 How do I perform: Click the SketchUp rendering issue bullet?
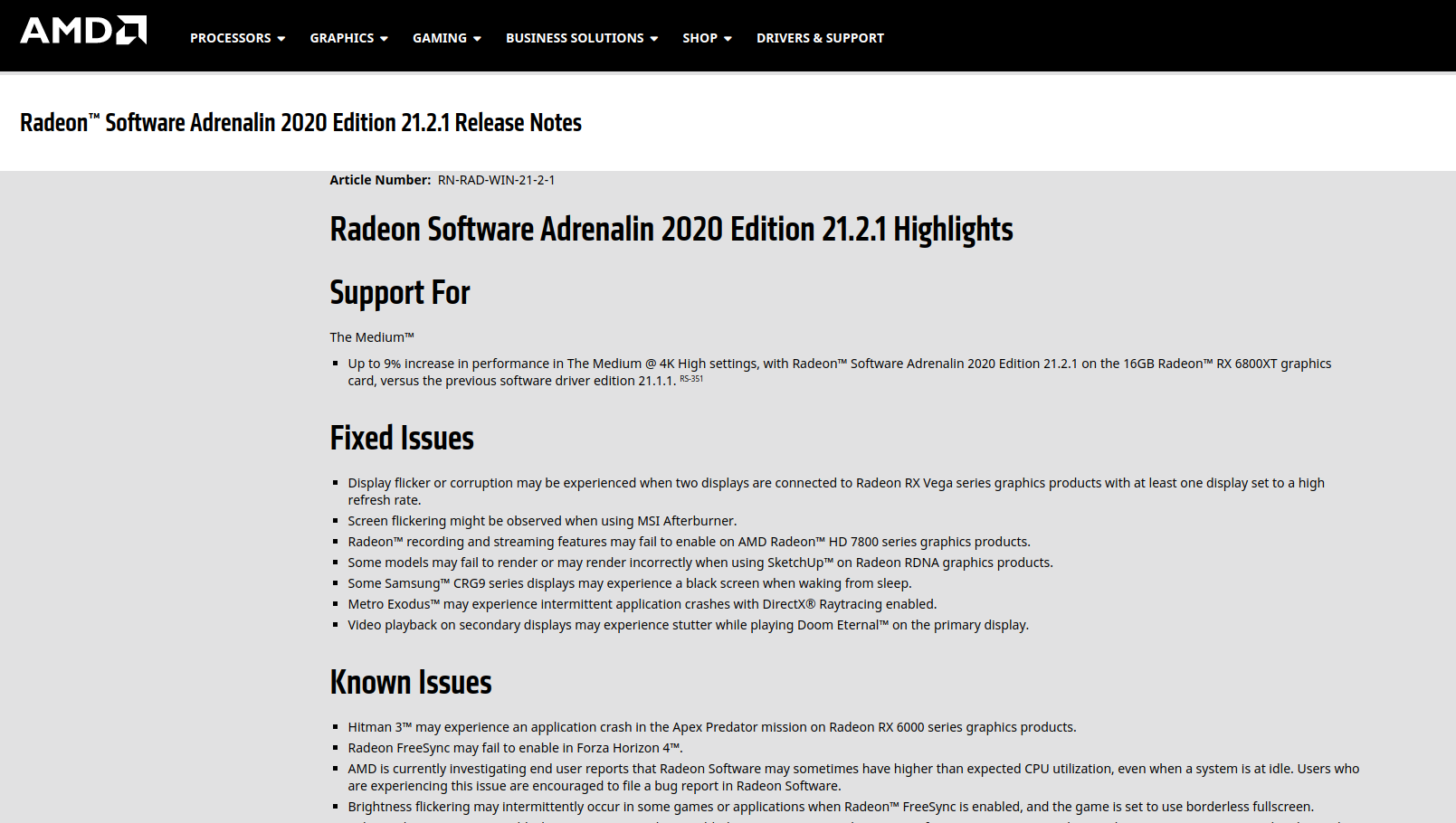pos(700,563)
